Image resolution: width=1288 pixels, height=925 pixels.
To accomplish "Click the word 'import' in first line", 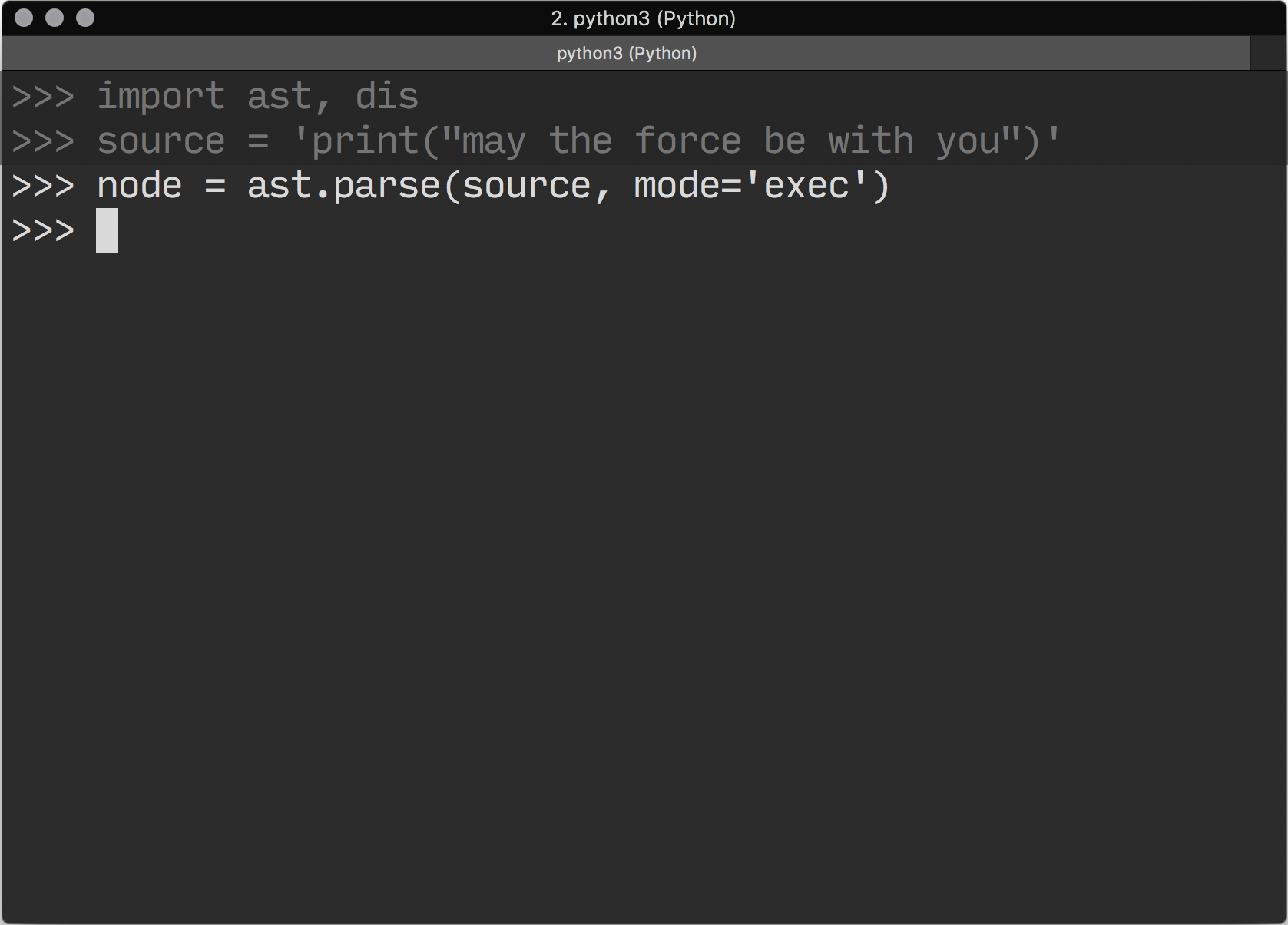I will pyautogui.click(x=161, y=97).
